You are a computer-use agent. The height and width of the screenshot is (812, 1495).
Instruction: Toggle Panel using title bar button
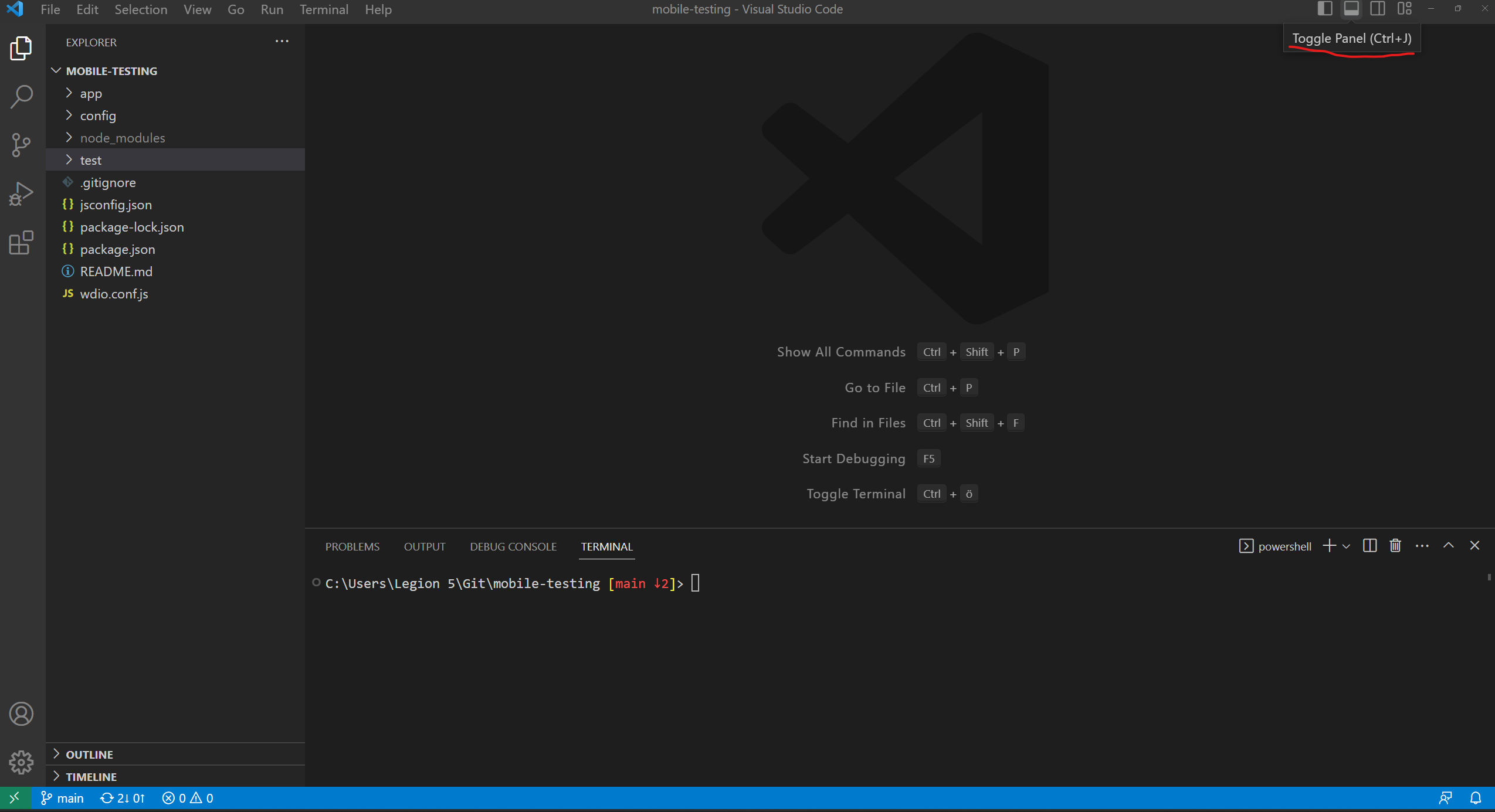click(1351, 9)
